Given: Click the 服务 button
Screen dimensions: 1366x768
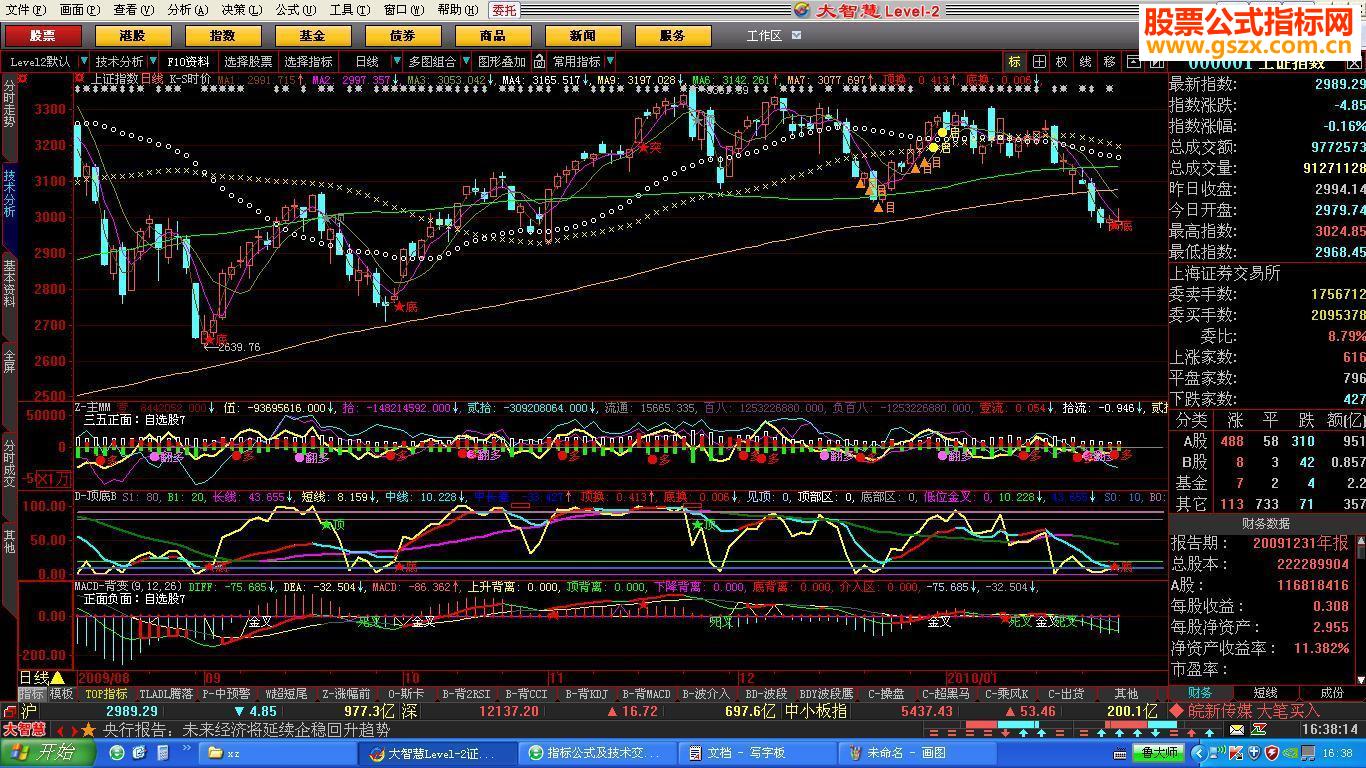Looking at the screenshot, I should [672, 36].
